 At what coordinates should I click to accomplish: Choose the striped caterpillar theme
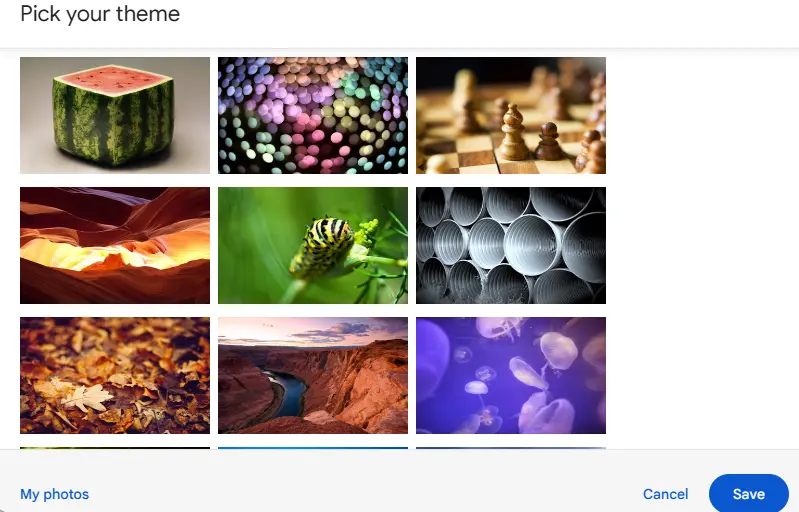point(313,245)
